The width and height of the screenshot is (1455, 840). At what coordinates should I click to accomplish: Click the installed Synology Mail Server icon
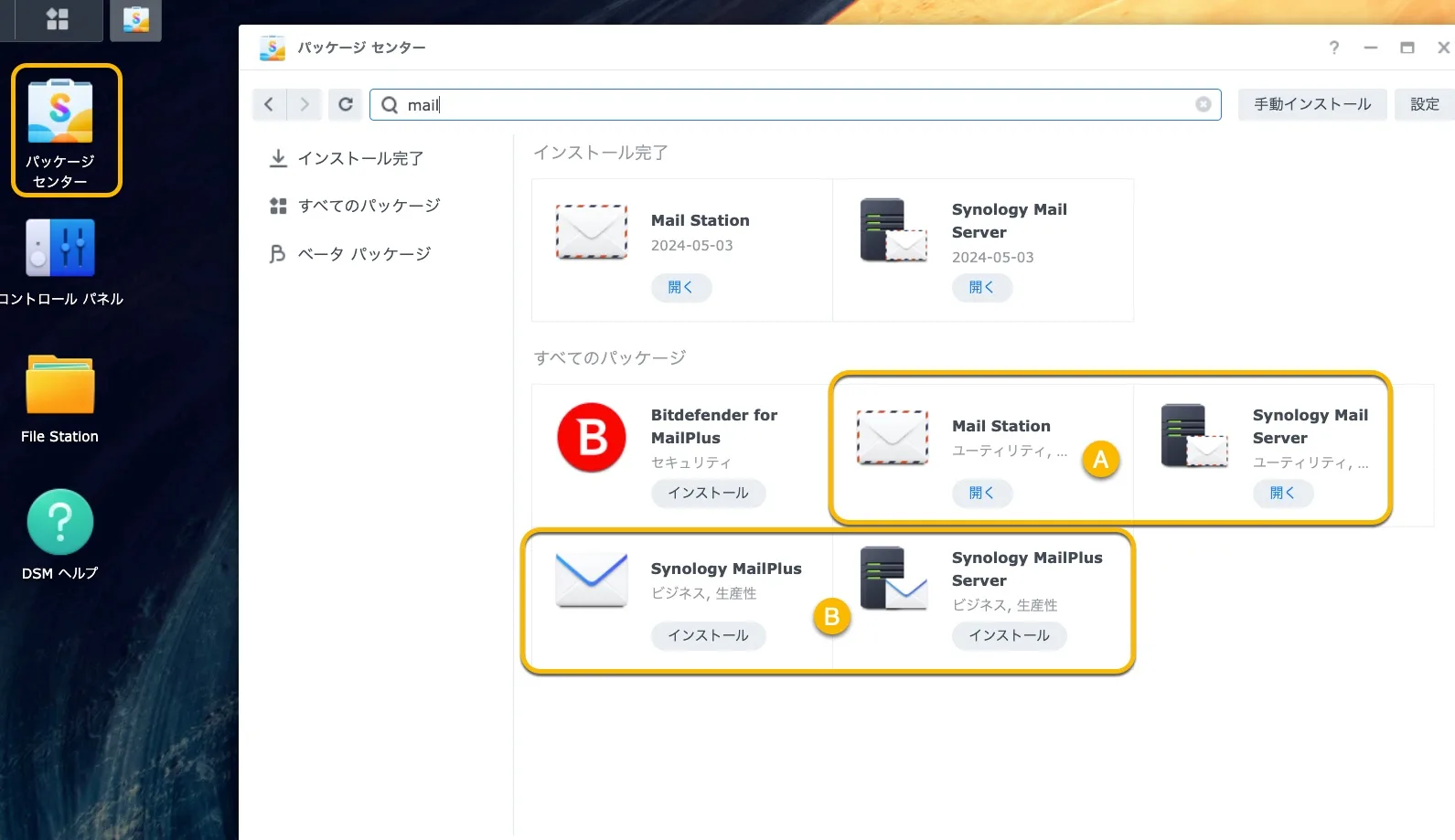[893, 229]
